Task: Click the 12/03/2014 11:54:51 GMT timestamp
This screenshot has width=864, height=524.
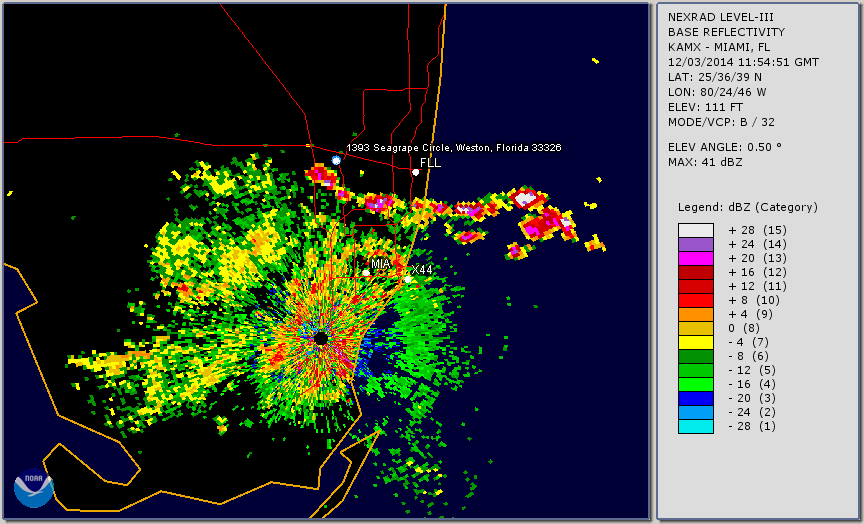Action: point(743,62)
